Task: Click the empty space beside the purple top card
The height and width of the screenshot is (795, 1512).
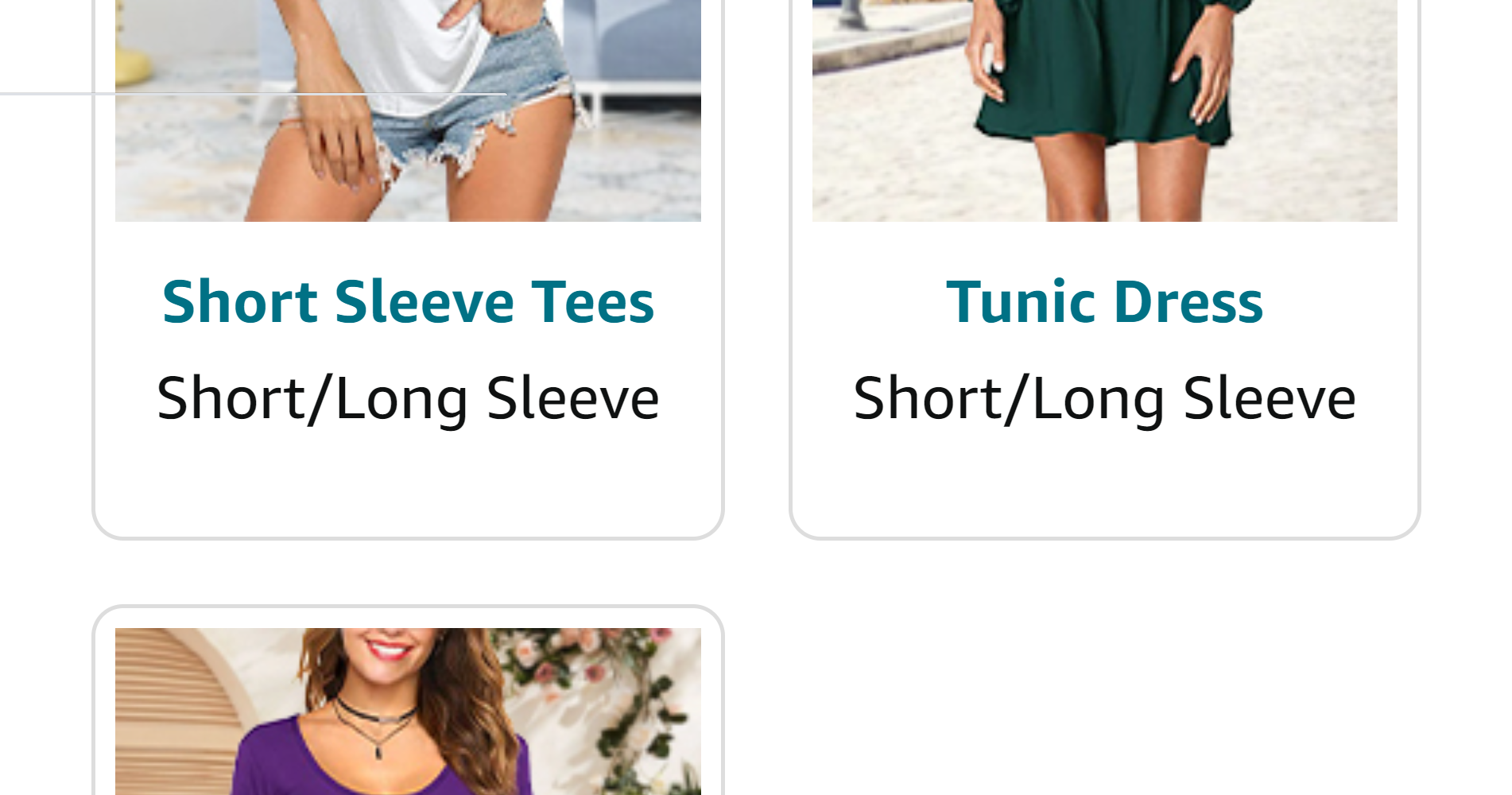Action: point(1113,700)
